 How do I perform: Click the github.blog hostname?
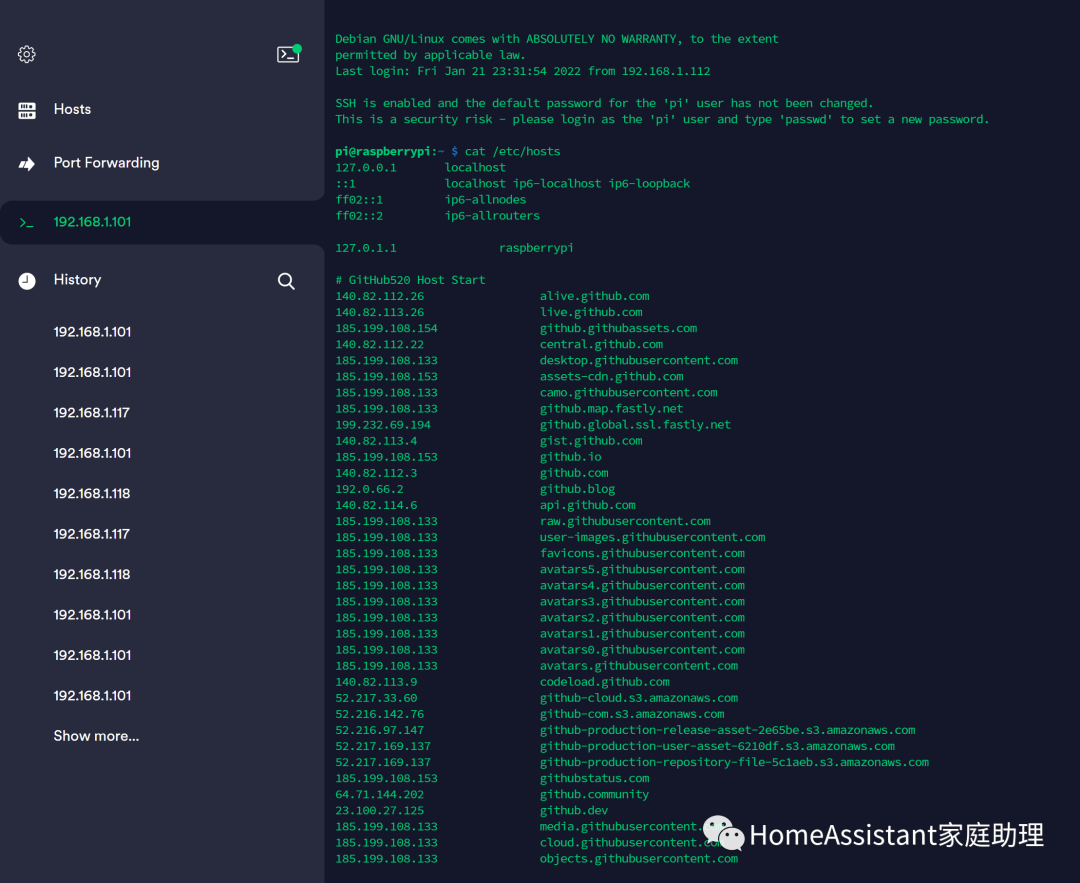(578, 489)
